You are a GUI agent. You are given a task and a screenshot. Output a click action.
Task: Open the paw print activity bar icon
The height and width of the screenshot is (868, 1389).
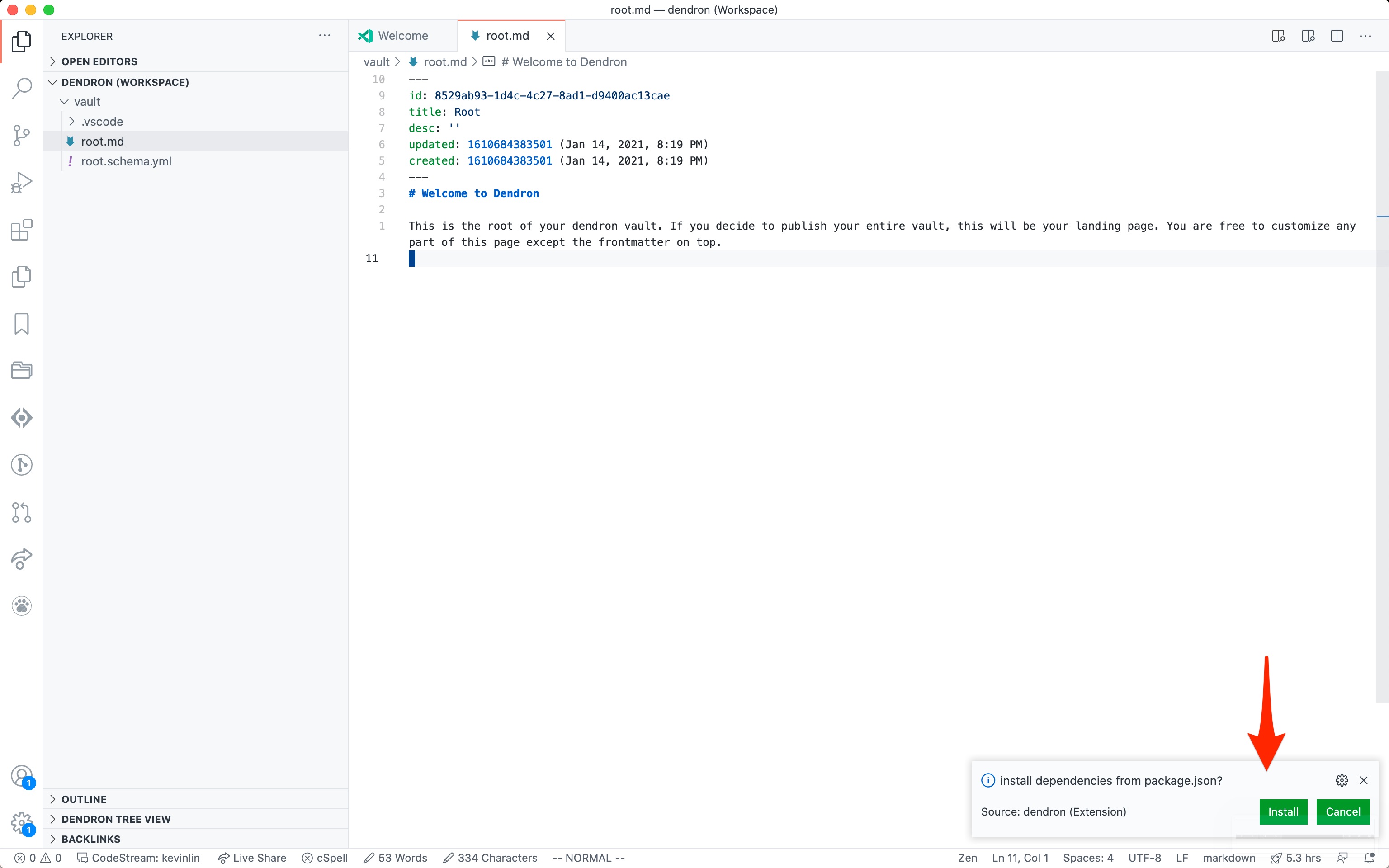(x=21, y=606)
